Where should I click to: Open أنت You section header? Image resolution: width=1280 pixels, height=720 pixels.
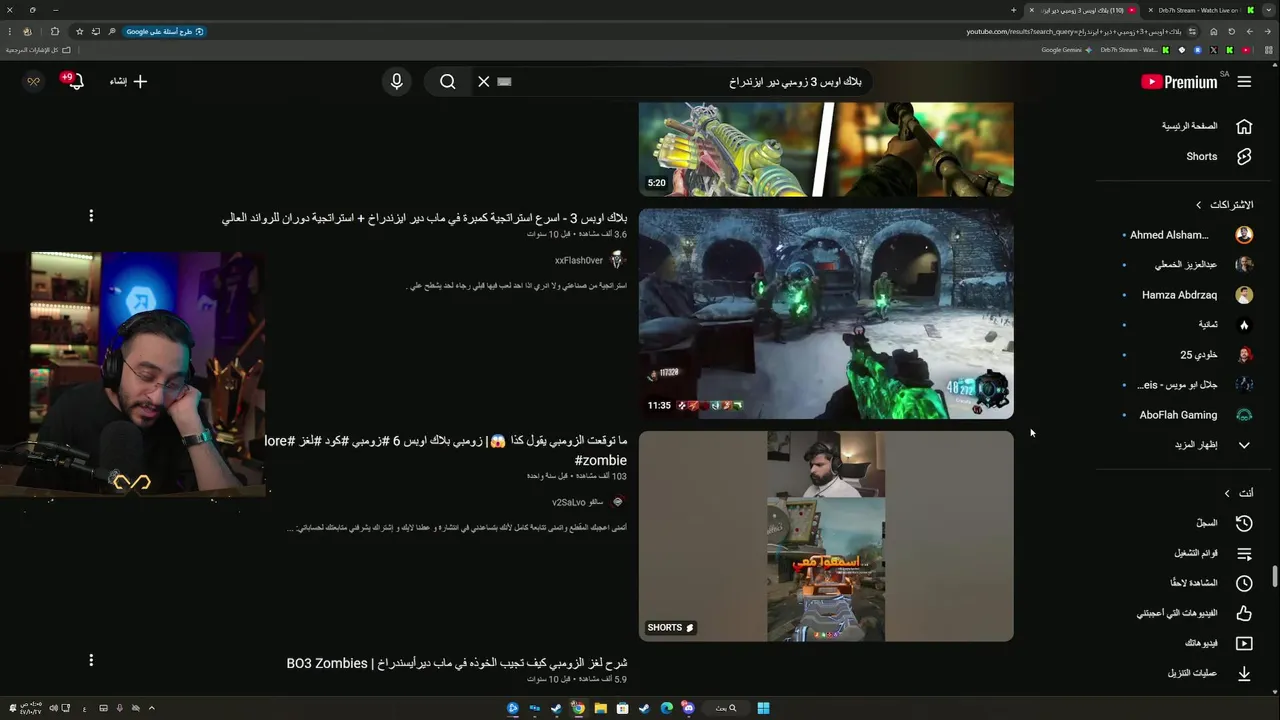pyautogui.click(x=1239, y=493)
